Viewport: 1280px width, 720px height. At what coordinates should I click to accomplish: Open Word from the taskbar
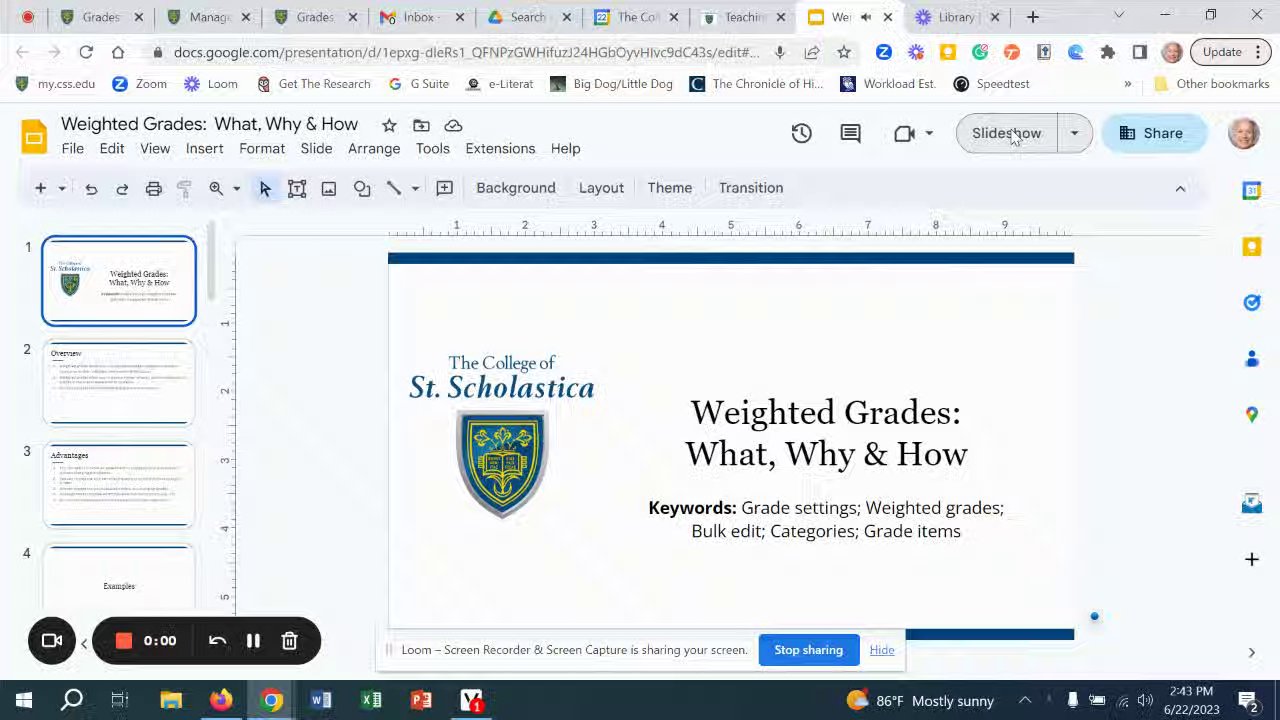point(321,700)
